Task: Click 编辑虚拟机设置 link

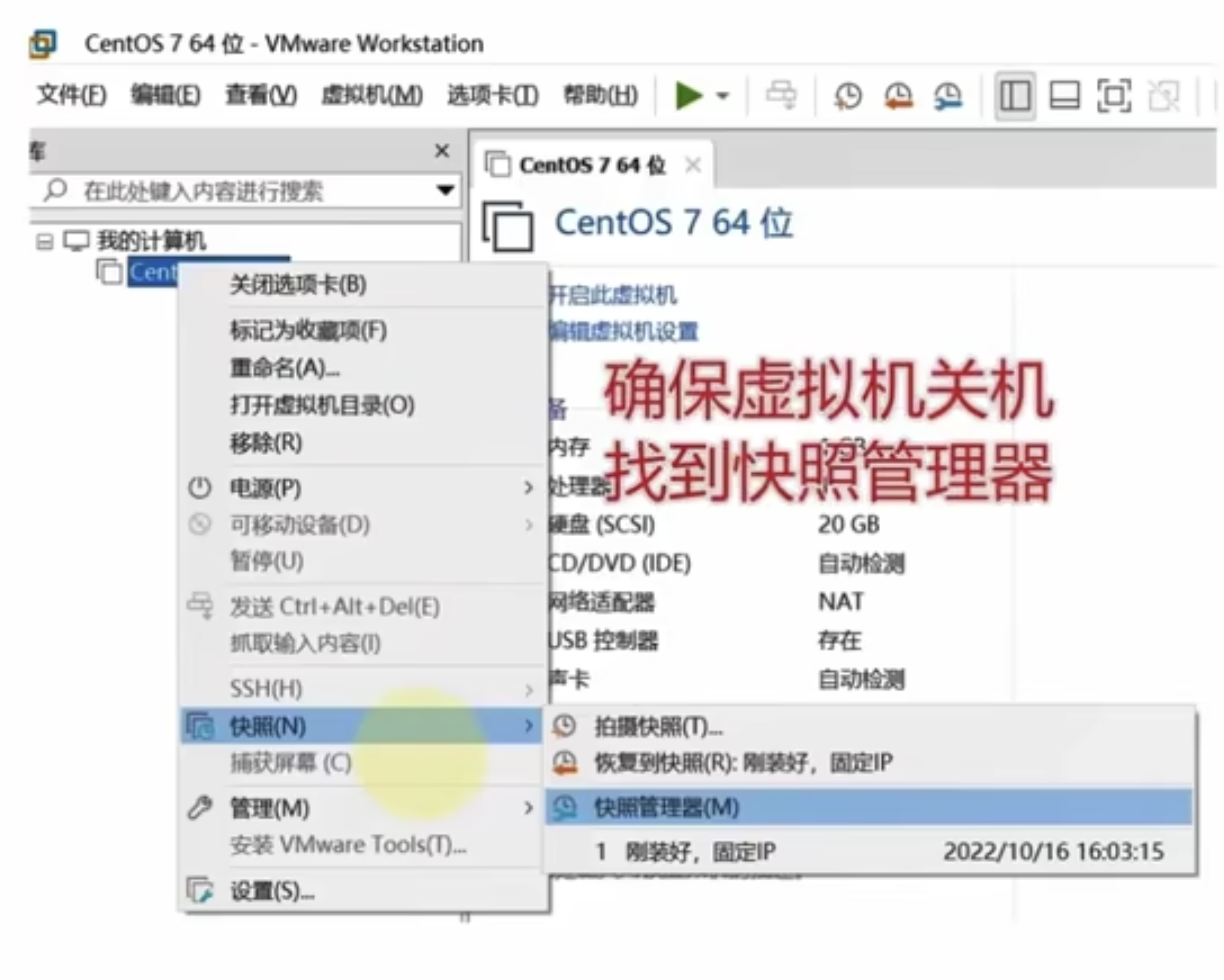Action: click(623, 331)
